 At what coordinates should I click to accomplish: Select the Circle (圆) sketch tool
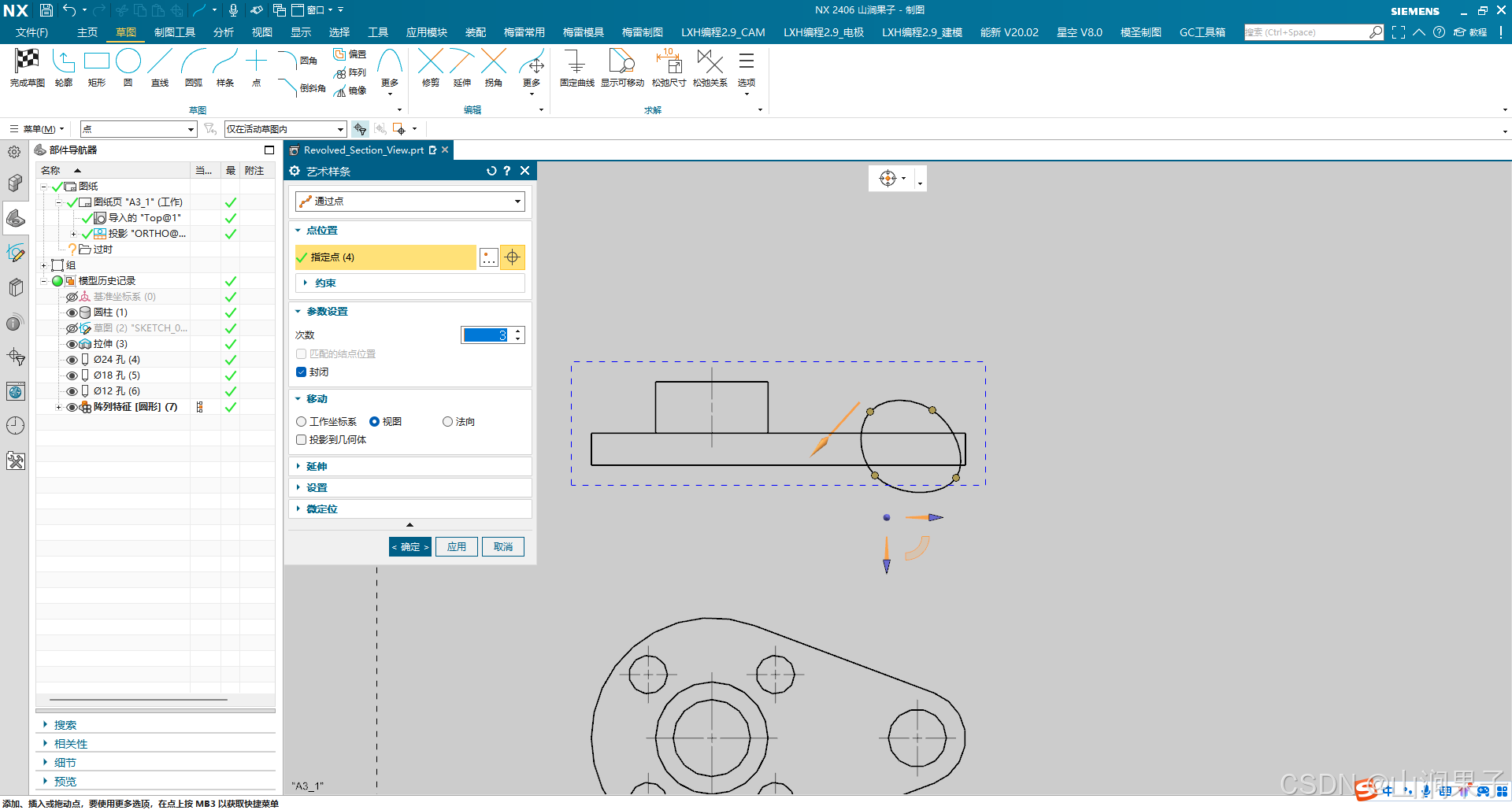click(128, 61)
